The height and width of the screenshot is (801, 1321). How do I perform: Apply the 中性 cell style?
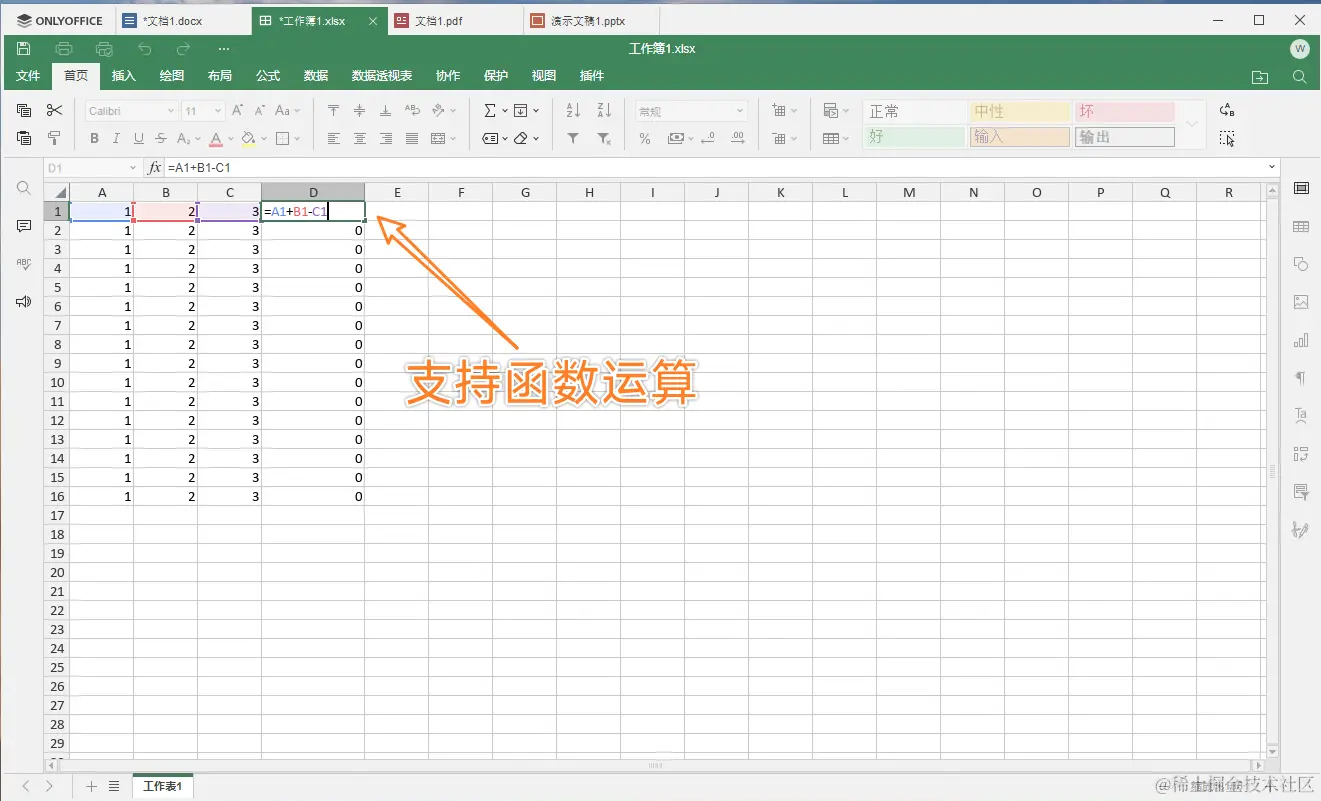tap(1019, 111)
